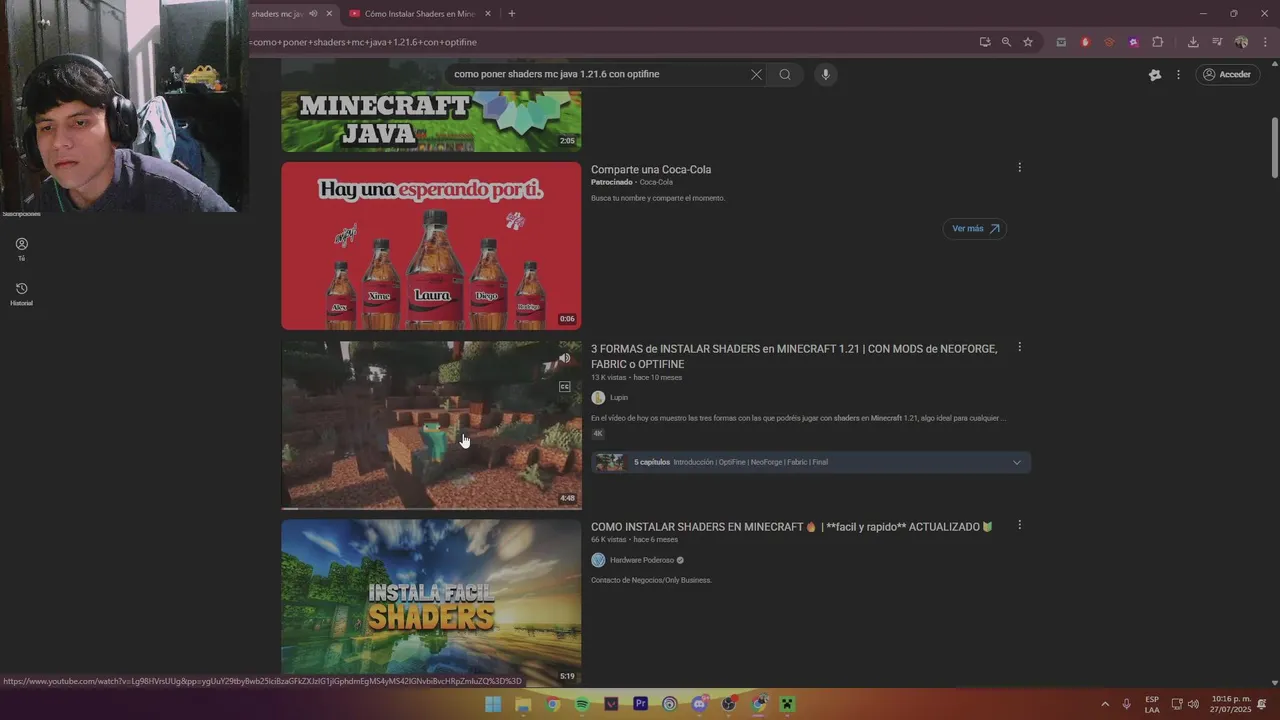Open OBS Studio from the taskbar
This screenshot has width=1280, height=720.
729,704
